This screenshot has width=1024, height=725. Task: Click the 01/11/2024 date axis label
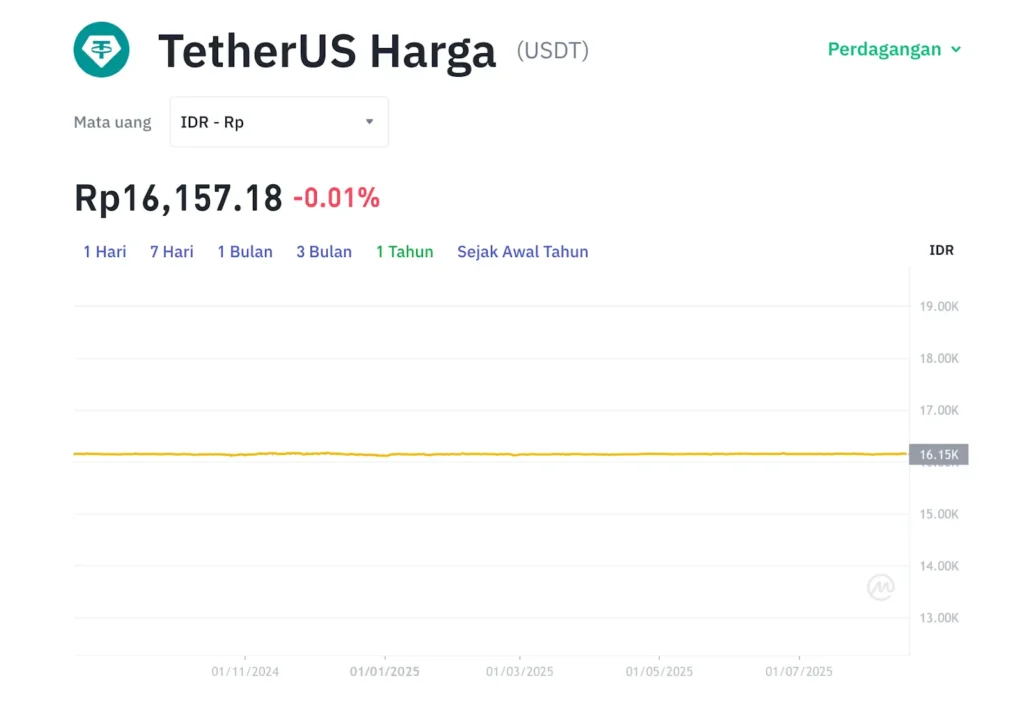(245, 671)
